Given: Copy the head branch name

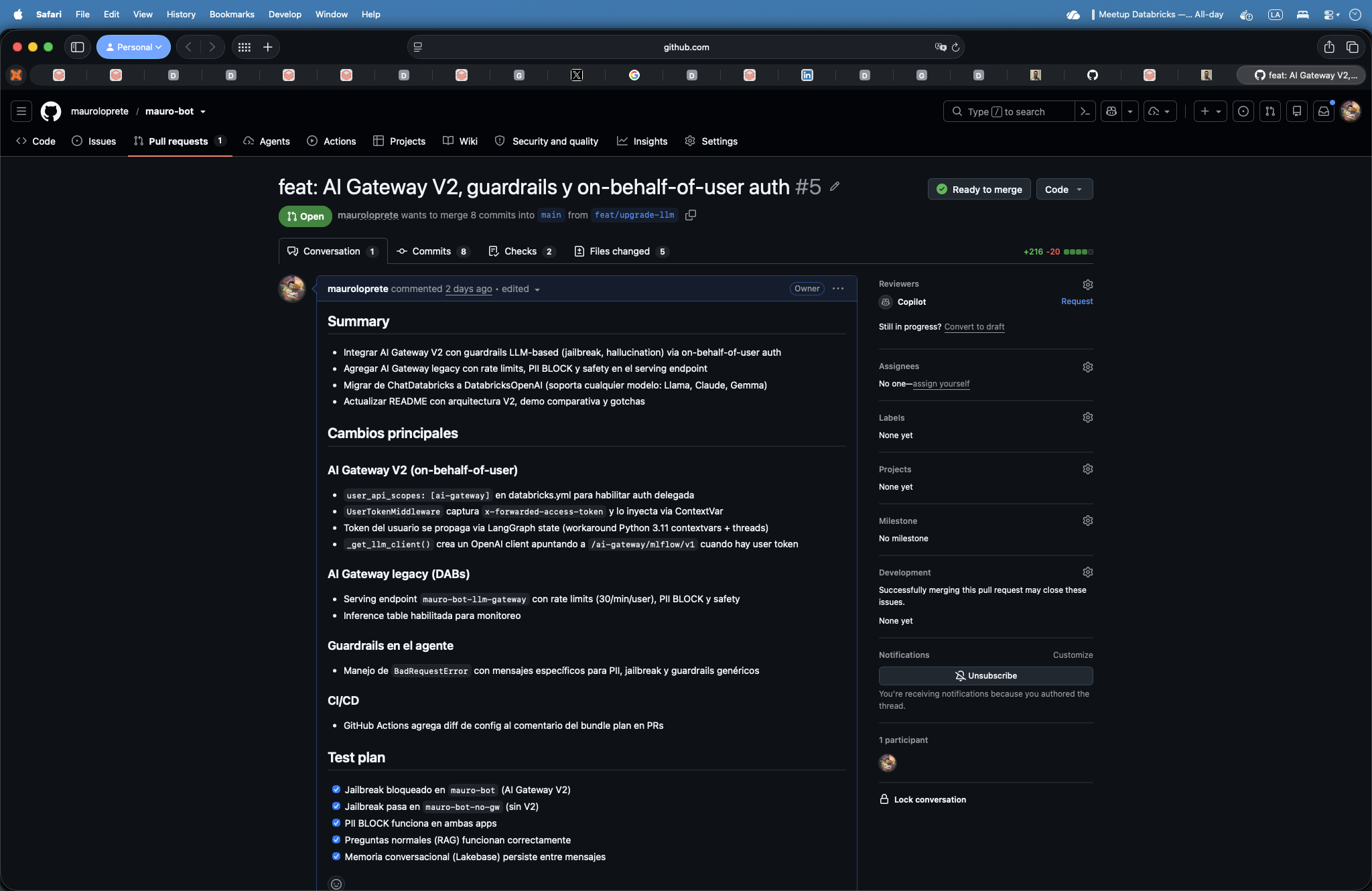Looking at the screenshot, I should [x=691, y=215].
